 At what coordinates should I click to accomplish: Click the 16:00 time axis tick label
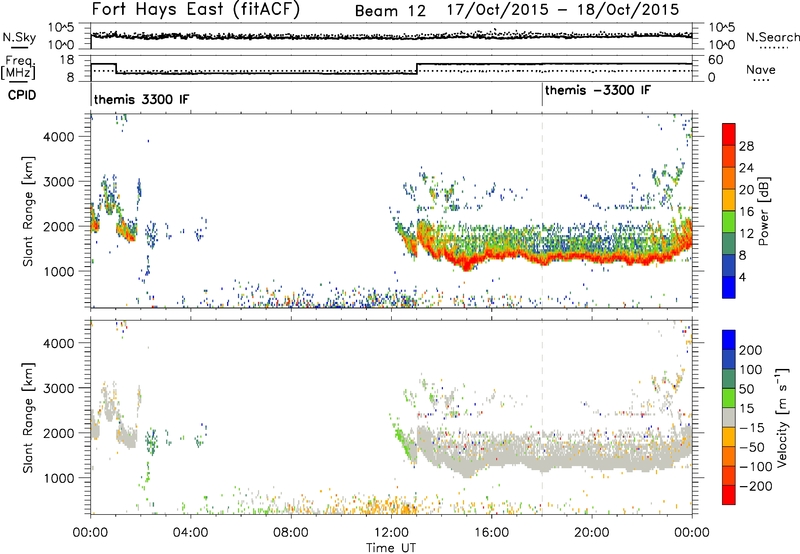click(491, 533)
